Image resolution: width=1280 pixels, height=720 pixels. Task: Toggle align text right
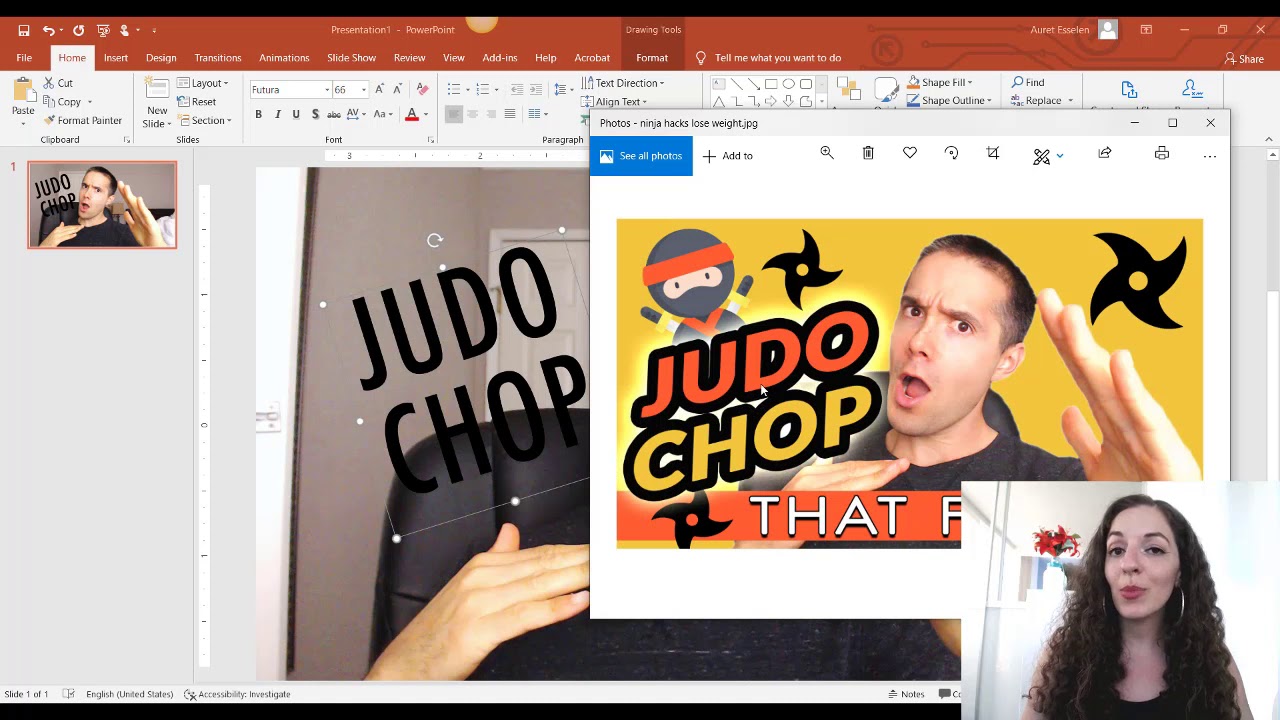click(491, 114)
